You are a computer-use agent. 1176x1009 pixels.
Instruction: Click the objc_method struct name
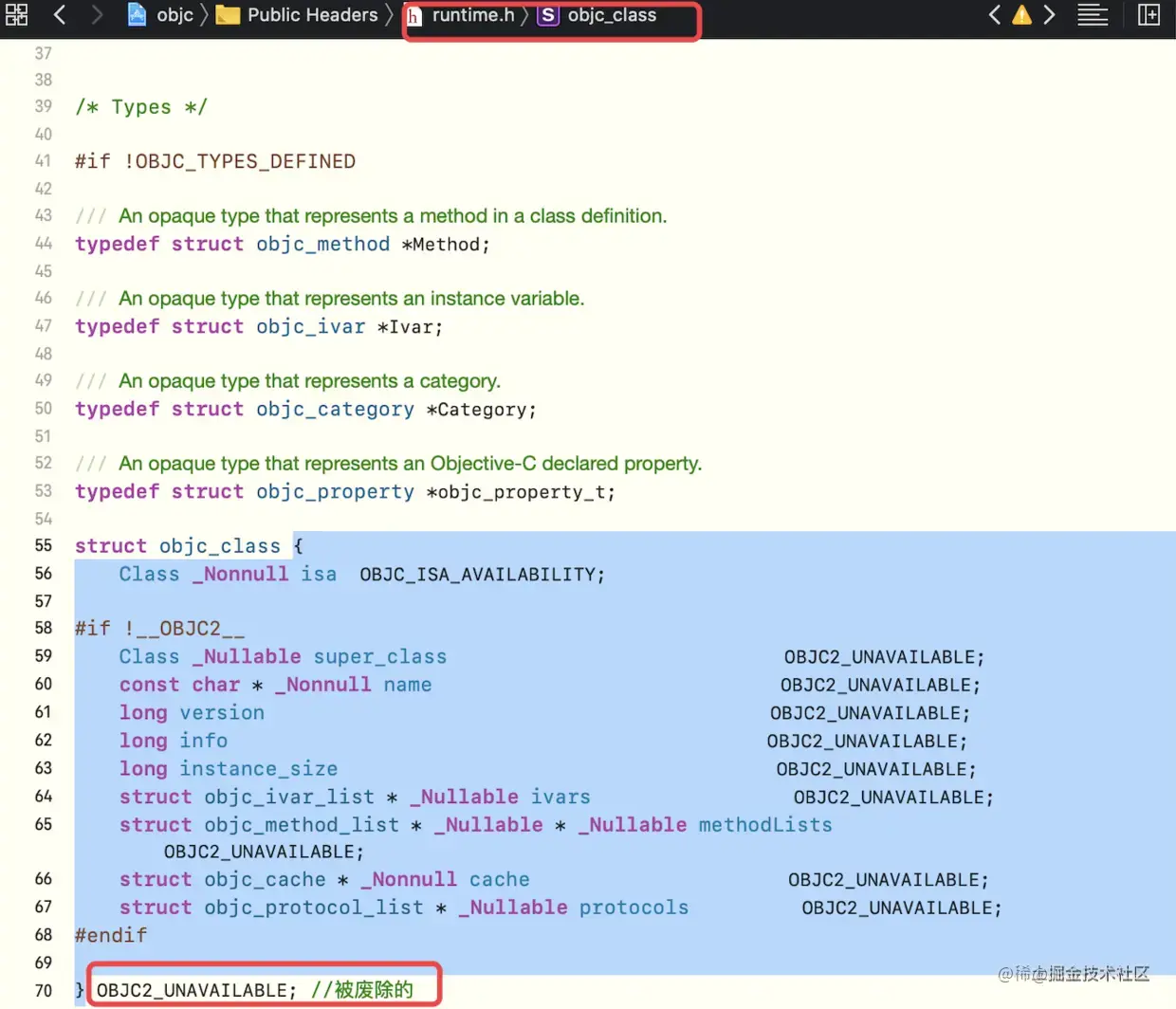pos(322,244)
